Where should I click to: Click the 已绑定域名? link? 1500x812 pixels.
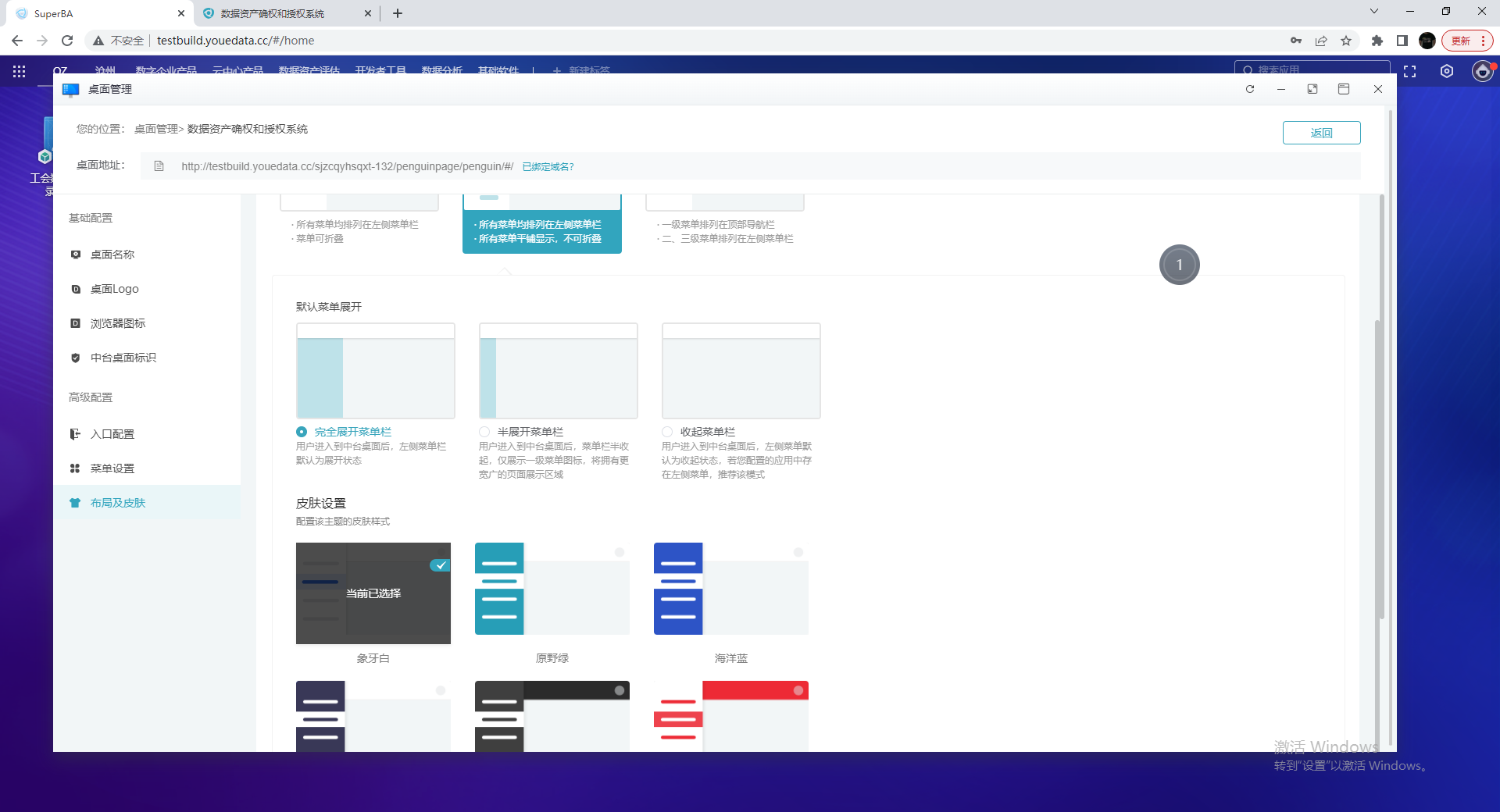548,166
